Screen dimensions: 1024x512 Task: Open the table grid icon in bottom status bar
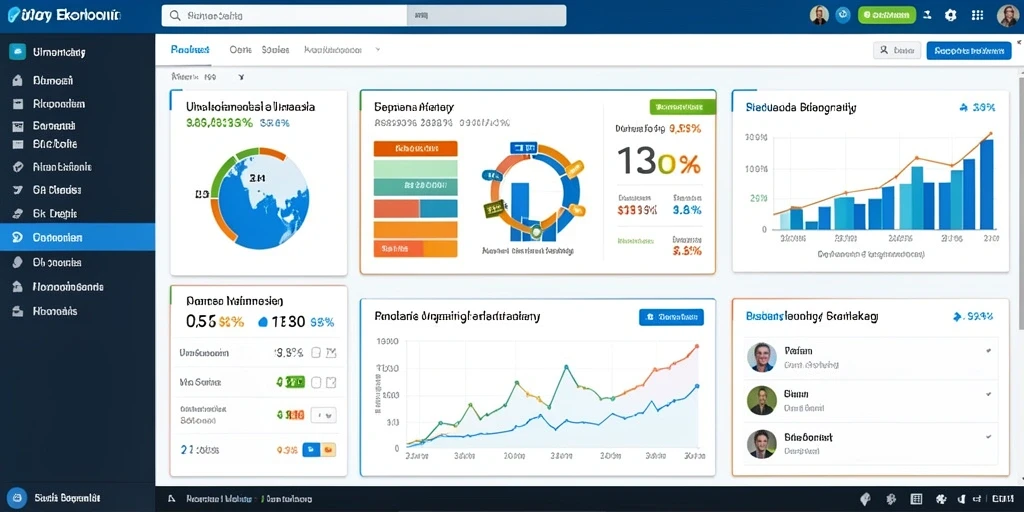[916, 499]
